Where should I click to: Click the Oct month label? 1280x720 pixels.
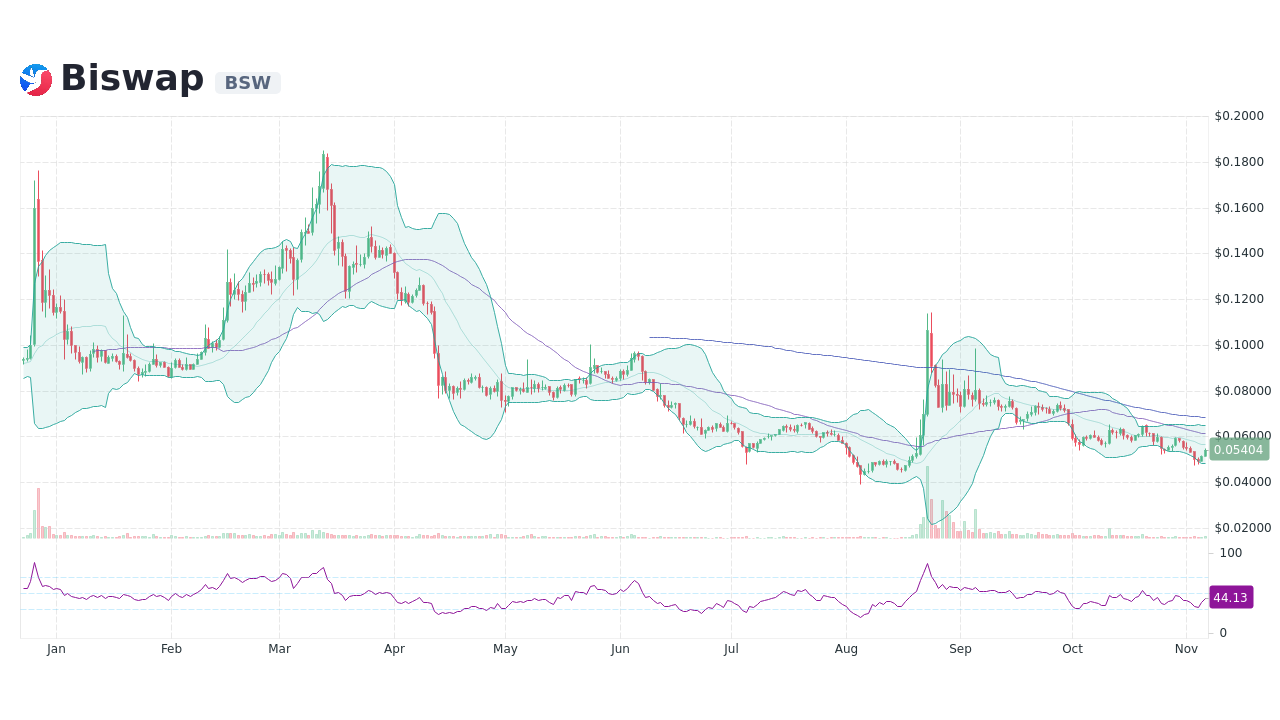1072,649
